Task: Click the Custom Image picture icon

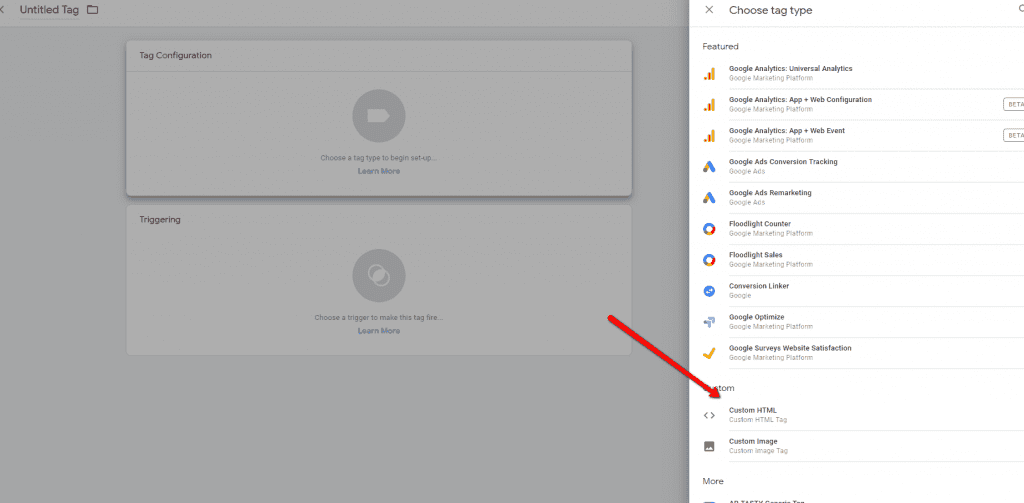Action: (709, 446)
